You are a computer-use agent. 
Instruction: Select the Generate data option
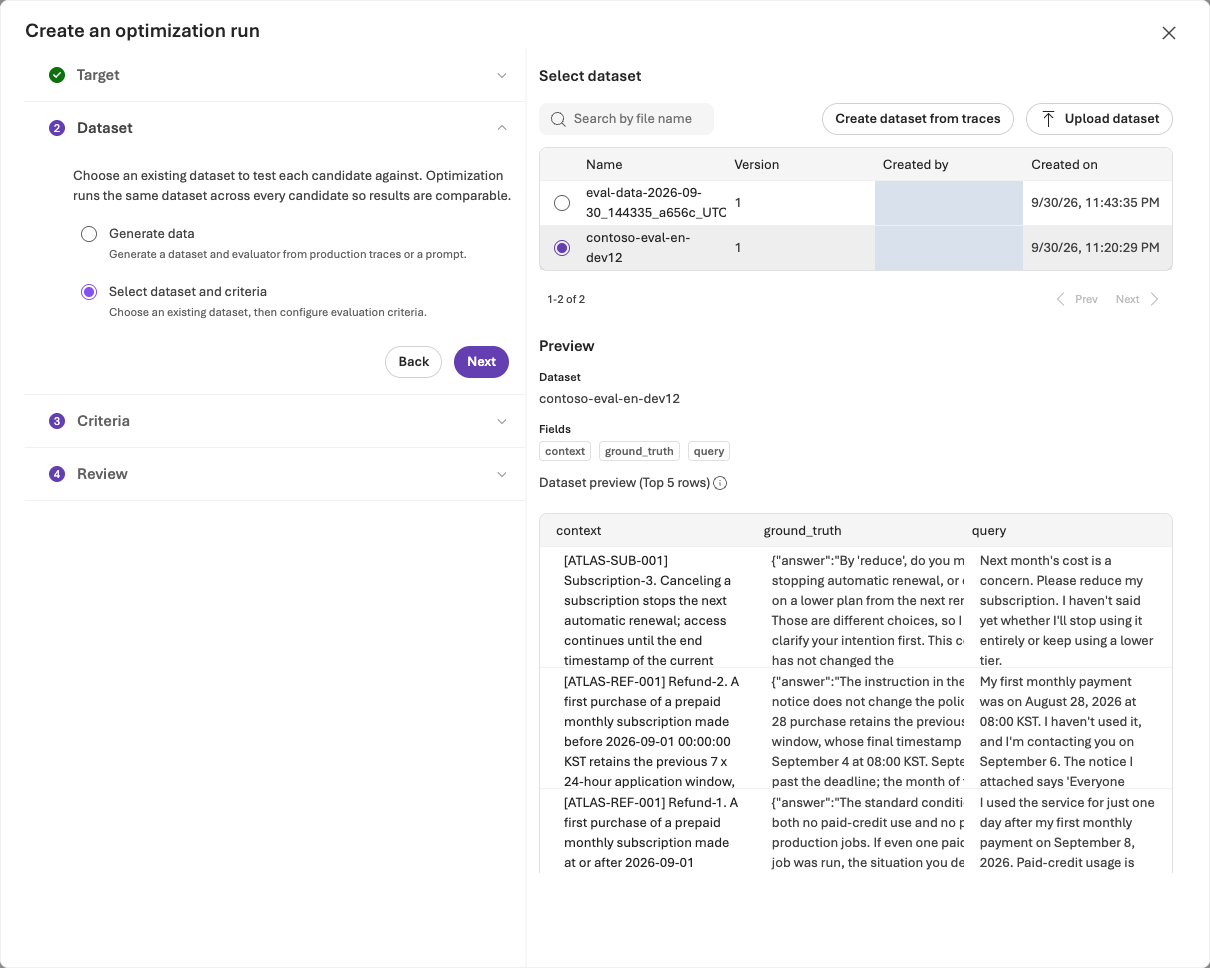tap(89, 234)
